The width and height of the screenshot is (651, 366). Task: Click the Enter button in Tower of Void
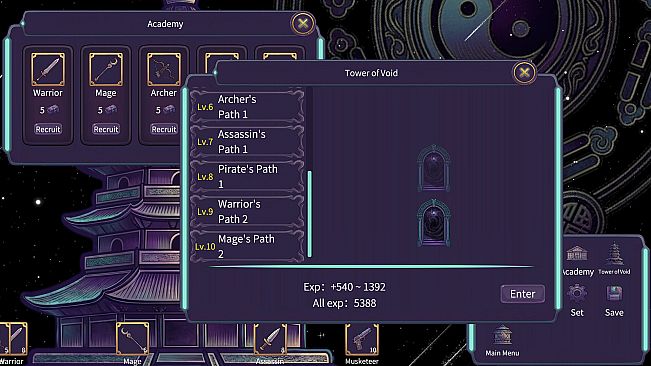pyautogui.click(x=522, y=294)
